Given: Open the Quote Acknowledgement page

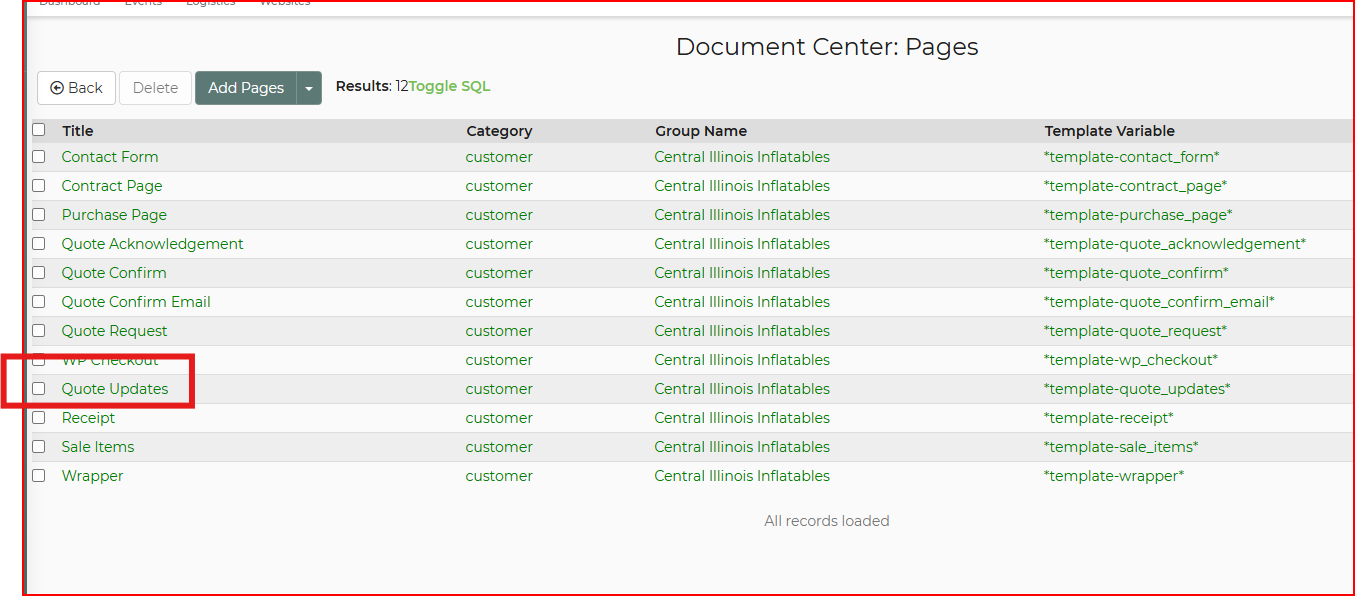Looking at the screenshot, I should 152,244.
